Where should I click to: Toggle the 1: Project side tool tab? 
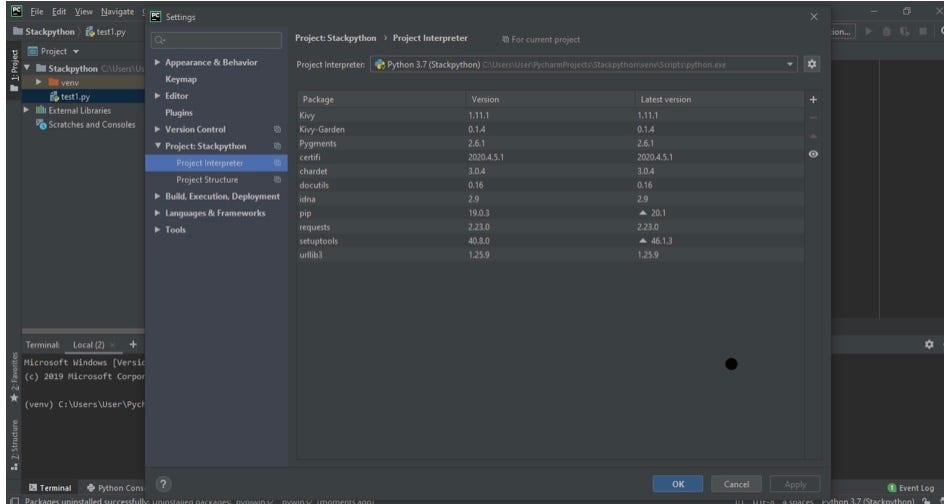(14, 70)
